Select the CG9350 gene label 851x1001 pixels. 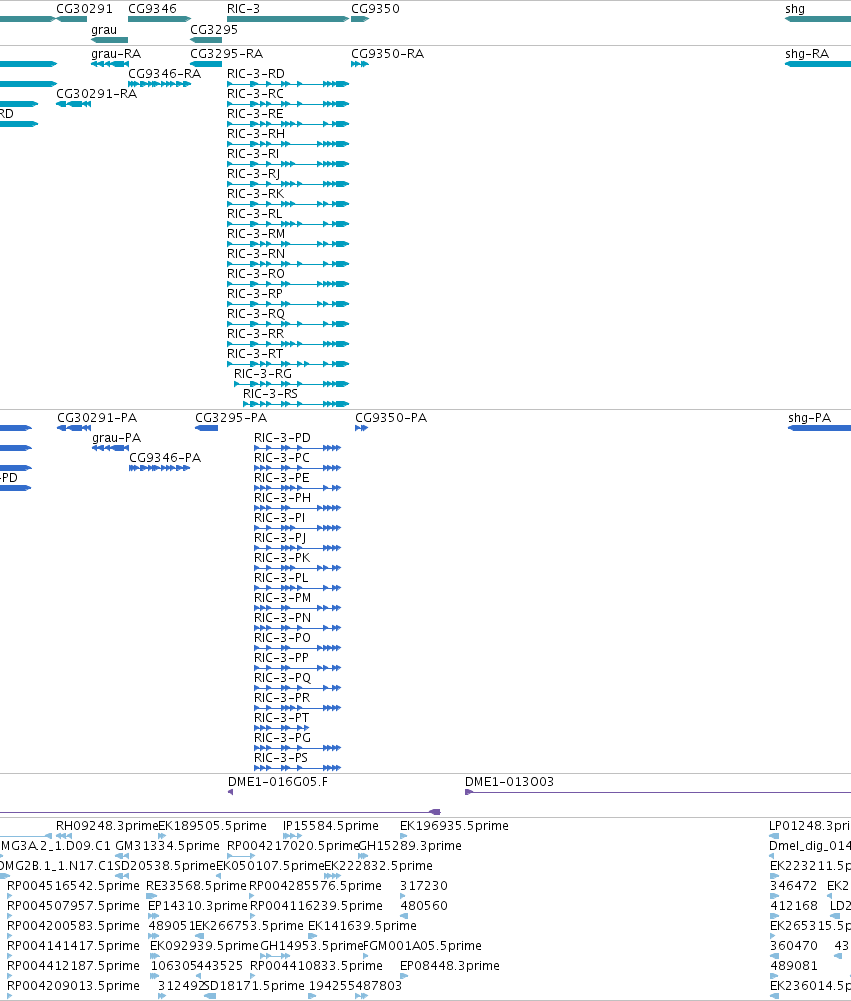click(x=375, y=9)
